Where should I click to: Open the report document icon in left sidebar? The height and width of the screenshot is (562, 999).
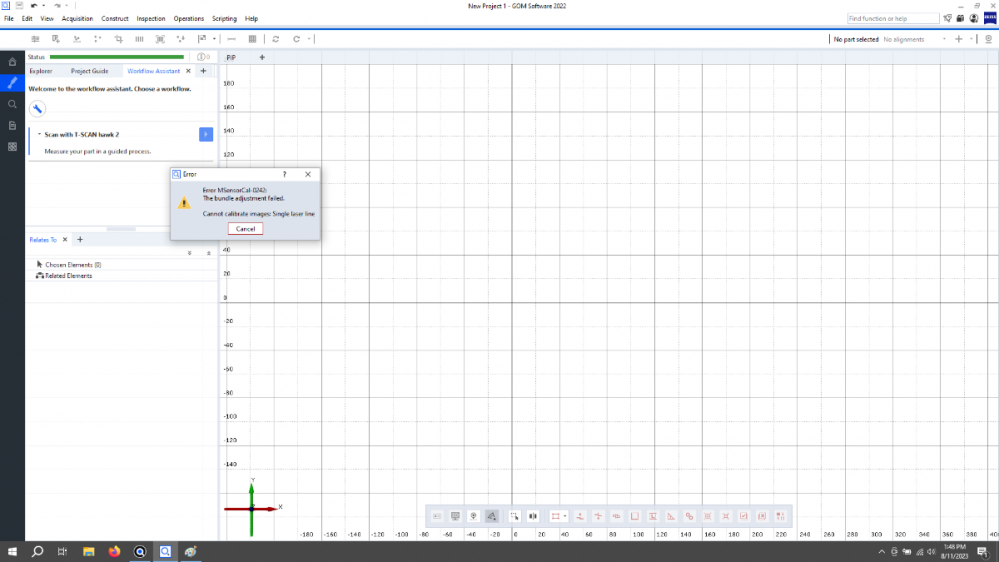click(x=12, y=125)
